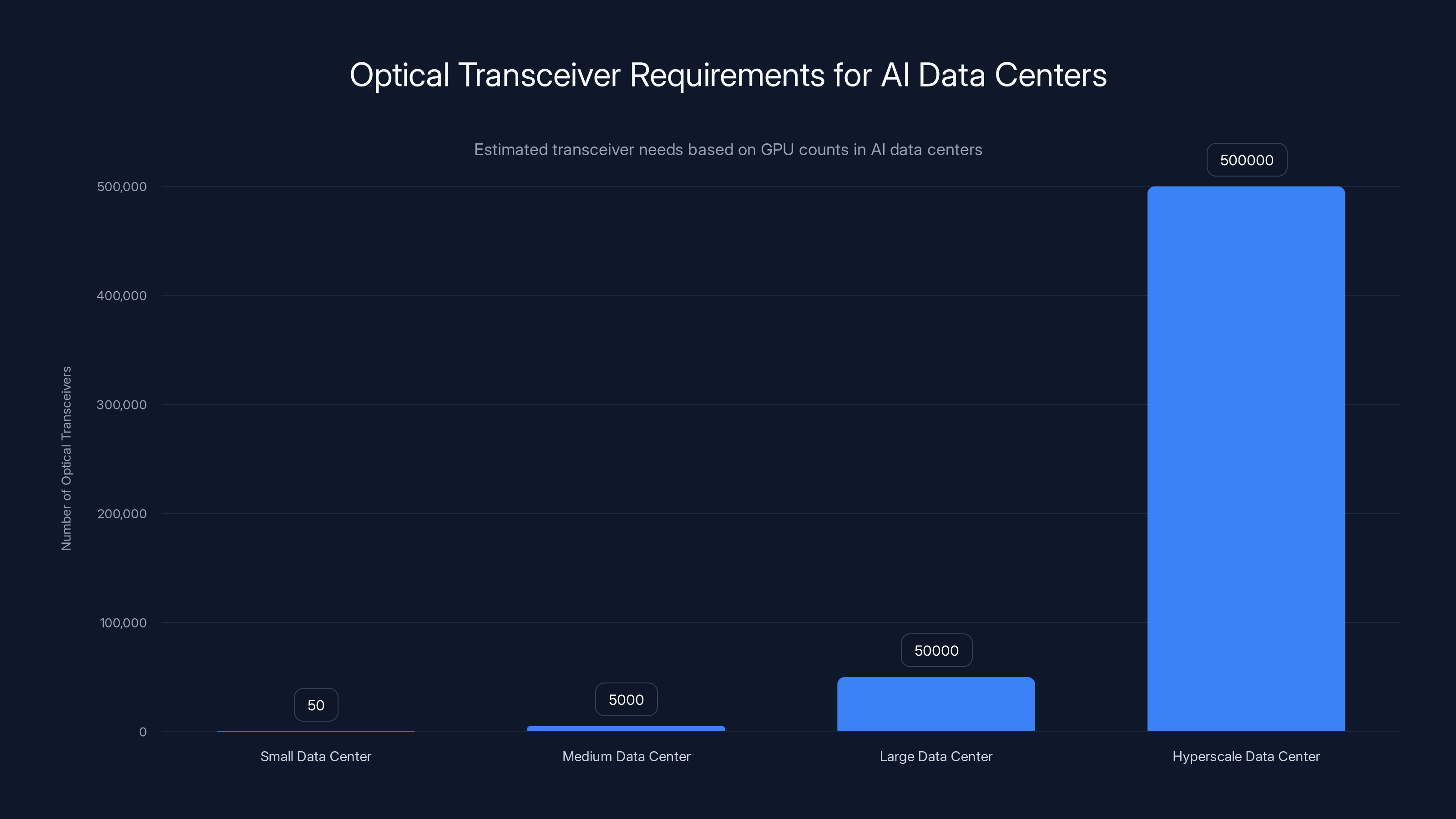Image resolution: width=1456 pixels, height=819 pixels.
Task: Select the 500000 value label
Action: point(1246,160)
